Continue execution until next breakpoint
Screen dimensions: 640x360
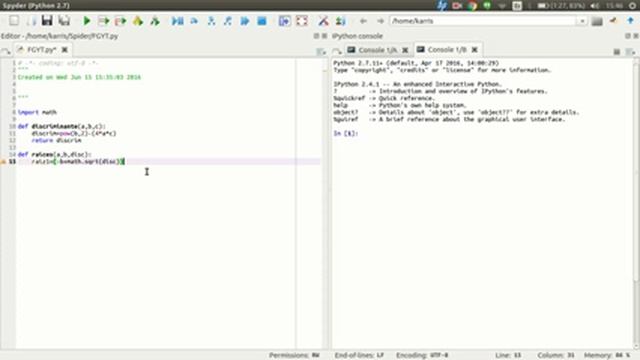pos(245,20)
